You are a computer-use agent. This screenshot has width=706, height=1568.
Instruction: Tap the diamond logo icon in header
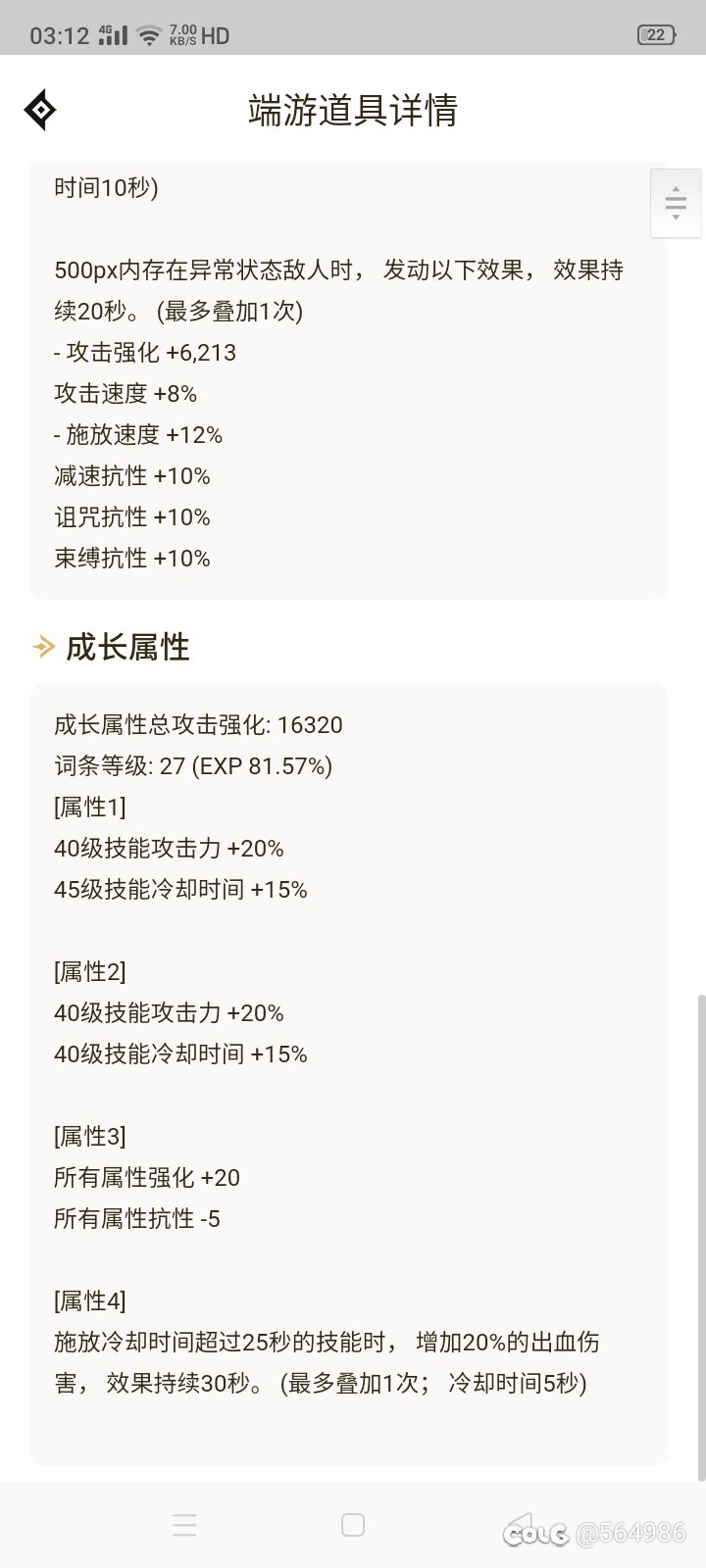(40, 110)
